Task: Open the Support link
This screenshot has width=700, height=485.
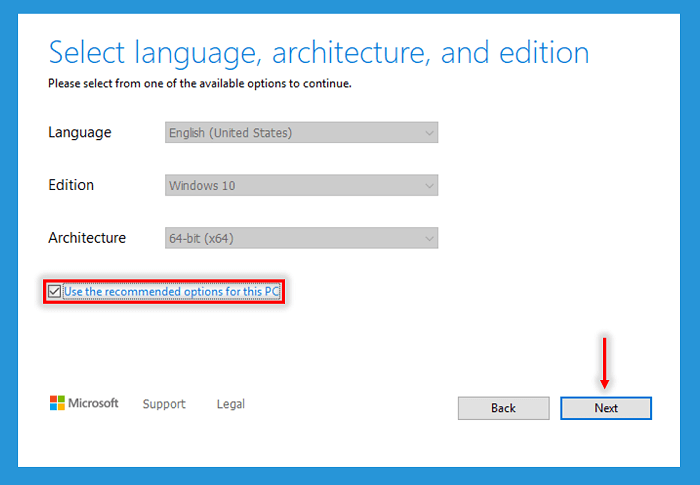Action: pos(164,404)
